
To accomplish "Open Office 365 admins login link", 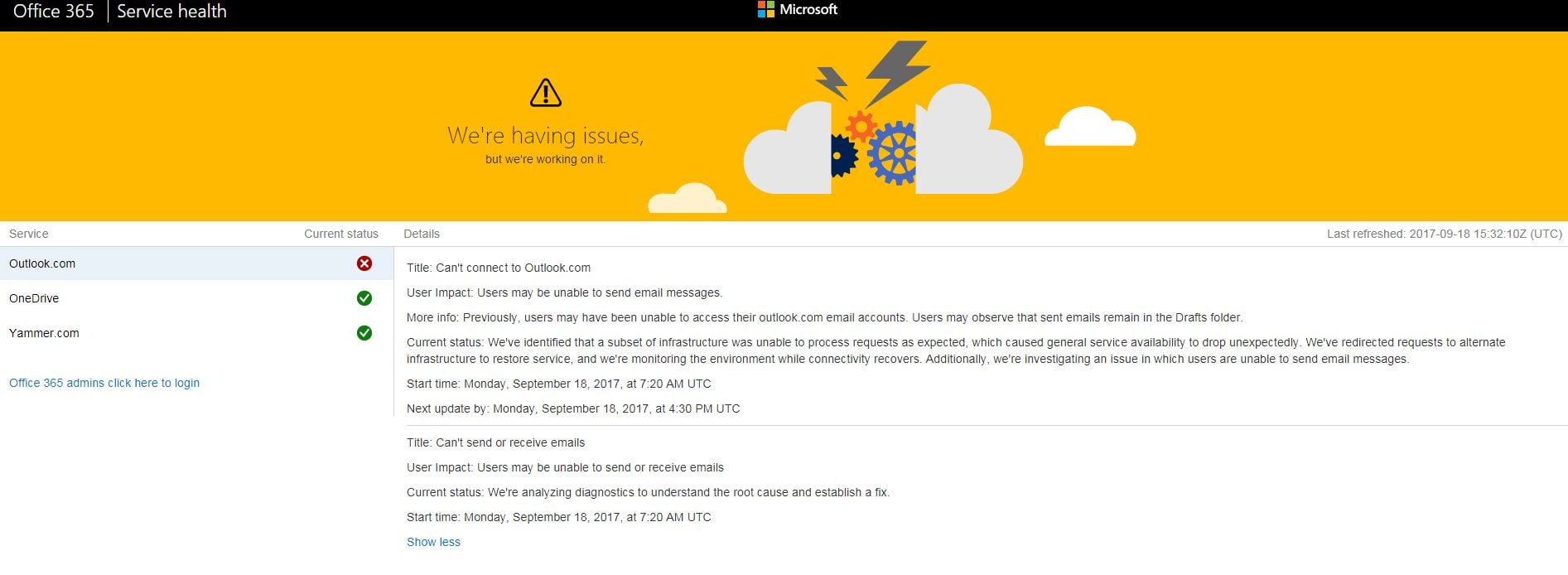I will 104,383.
